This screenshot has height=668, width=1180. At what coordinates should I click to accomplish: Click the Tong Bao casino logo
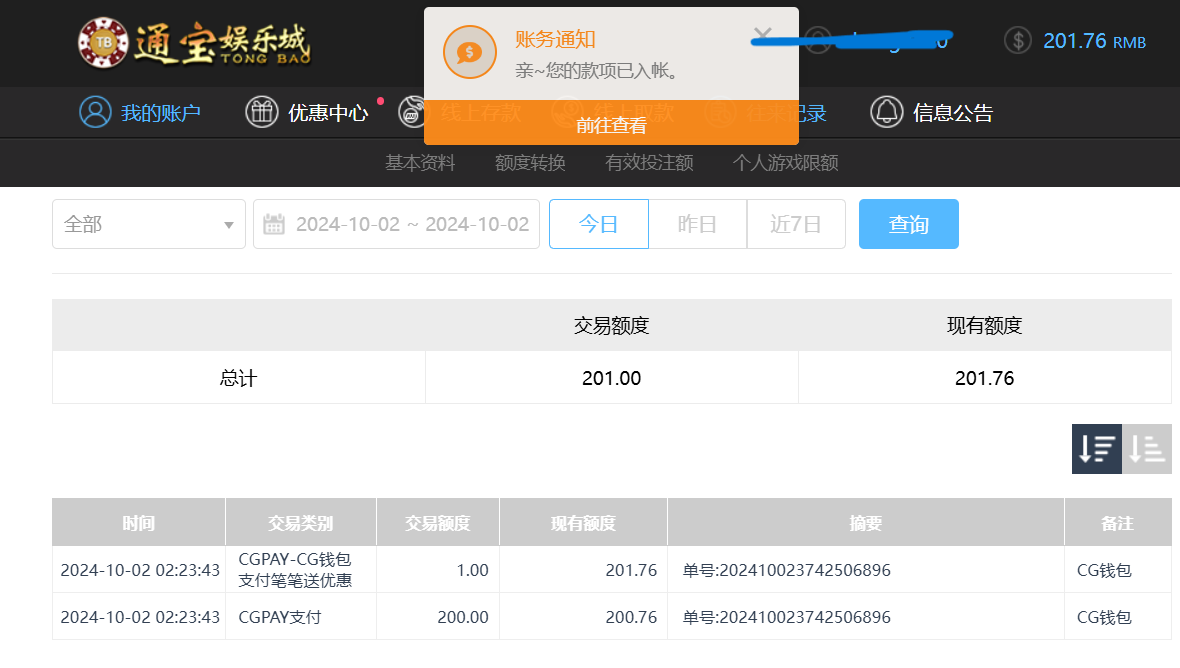pyautogui.click(x=194, y=43)
